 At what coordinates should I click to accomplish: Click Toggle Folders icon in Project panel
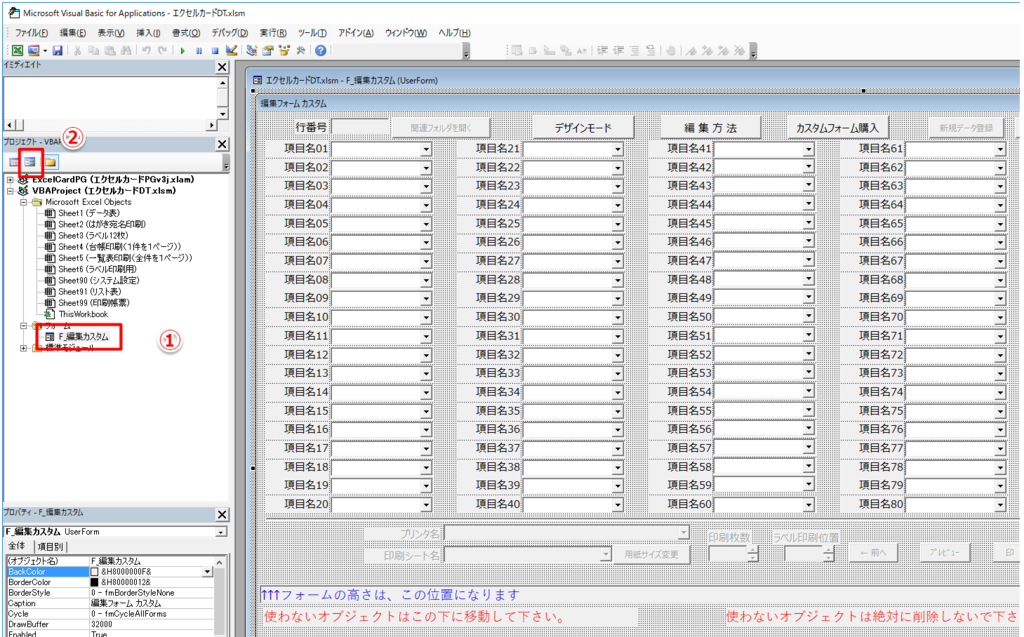(x=50, y=162)
